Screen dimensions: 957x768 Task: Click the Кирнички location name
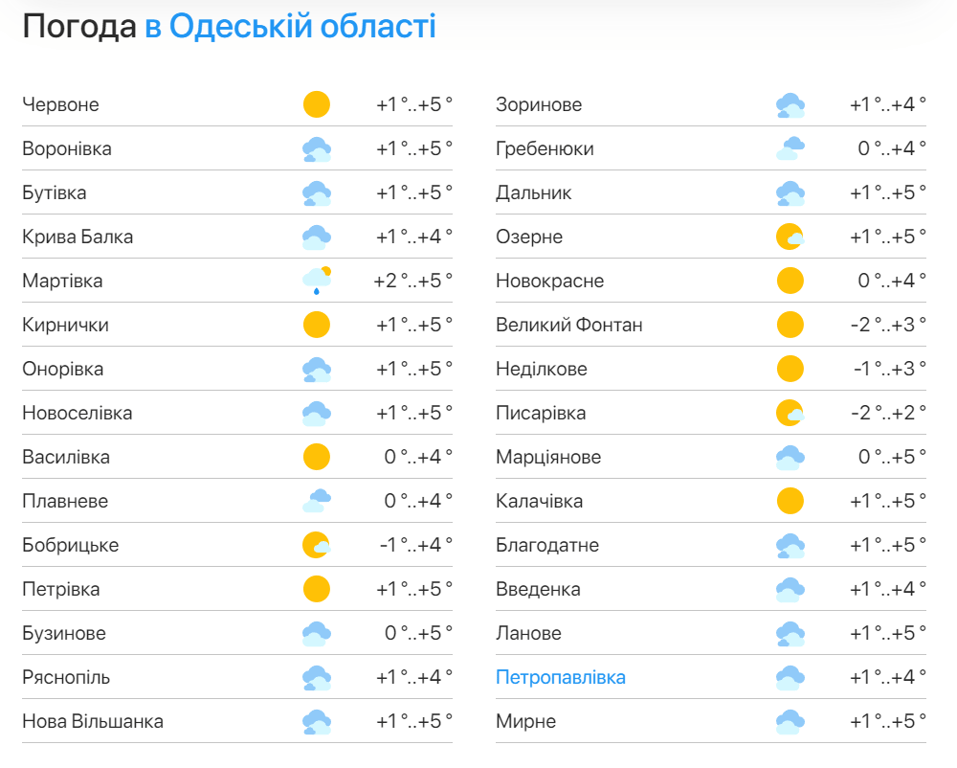click(x=65, y=325)
